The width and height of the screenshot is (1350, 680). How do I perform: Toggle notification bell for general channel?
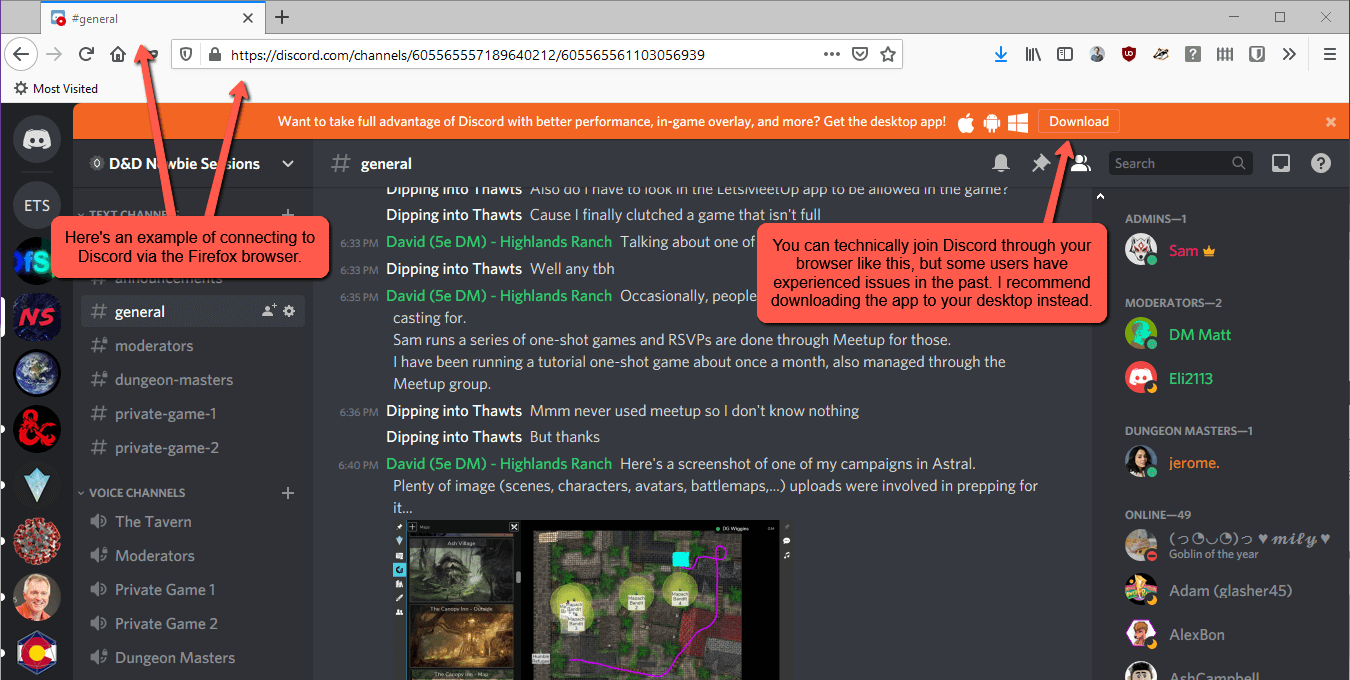click(1001, 163)
